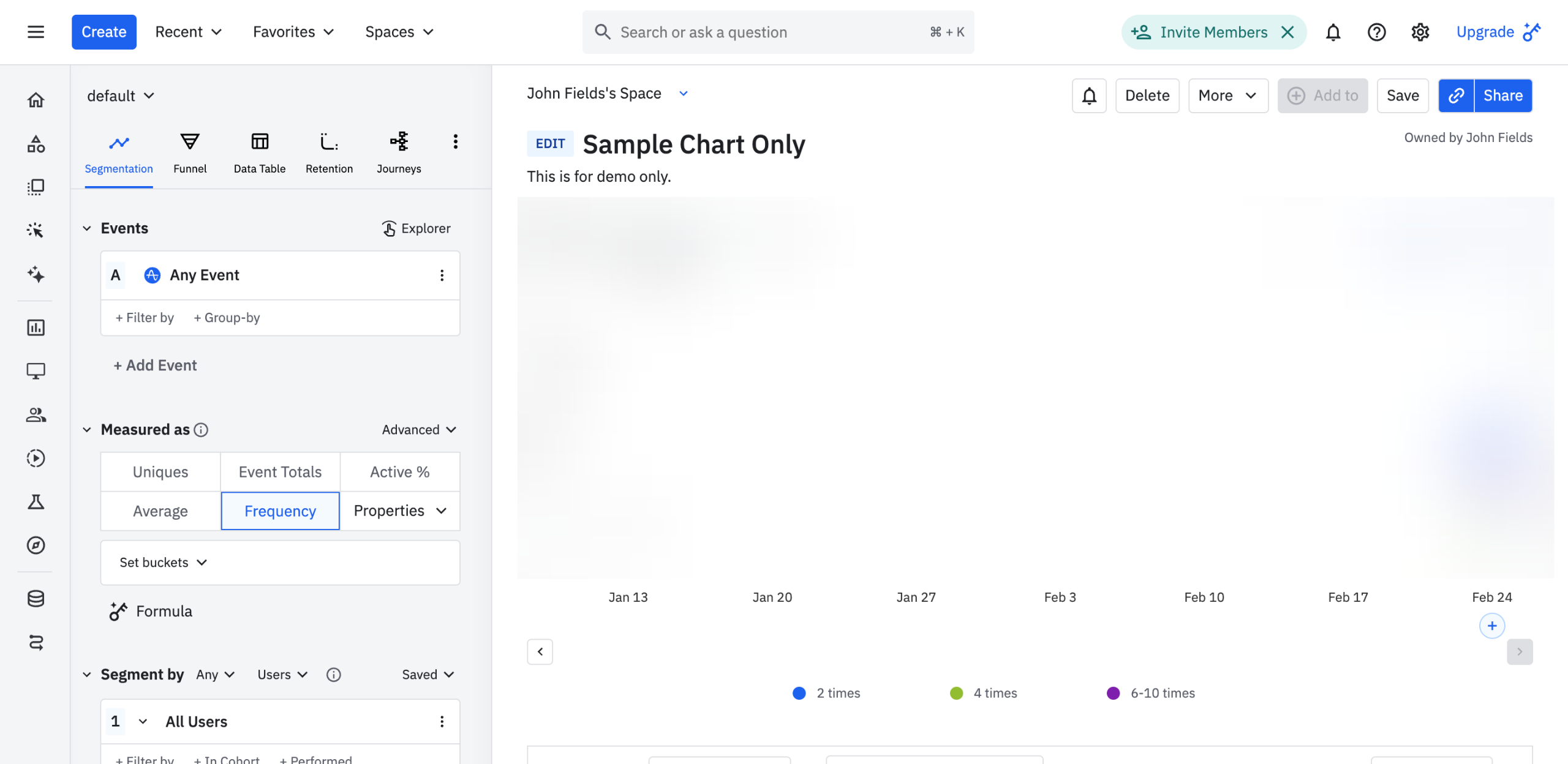The width and height of the screenshot is (1568, 764).
Task: Open the More actions dropdown
Action: [x=1227, y=95]
